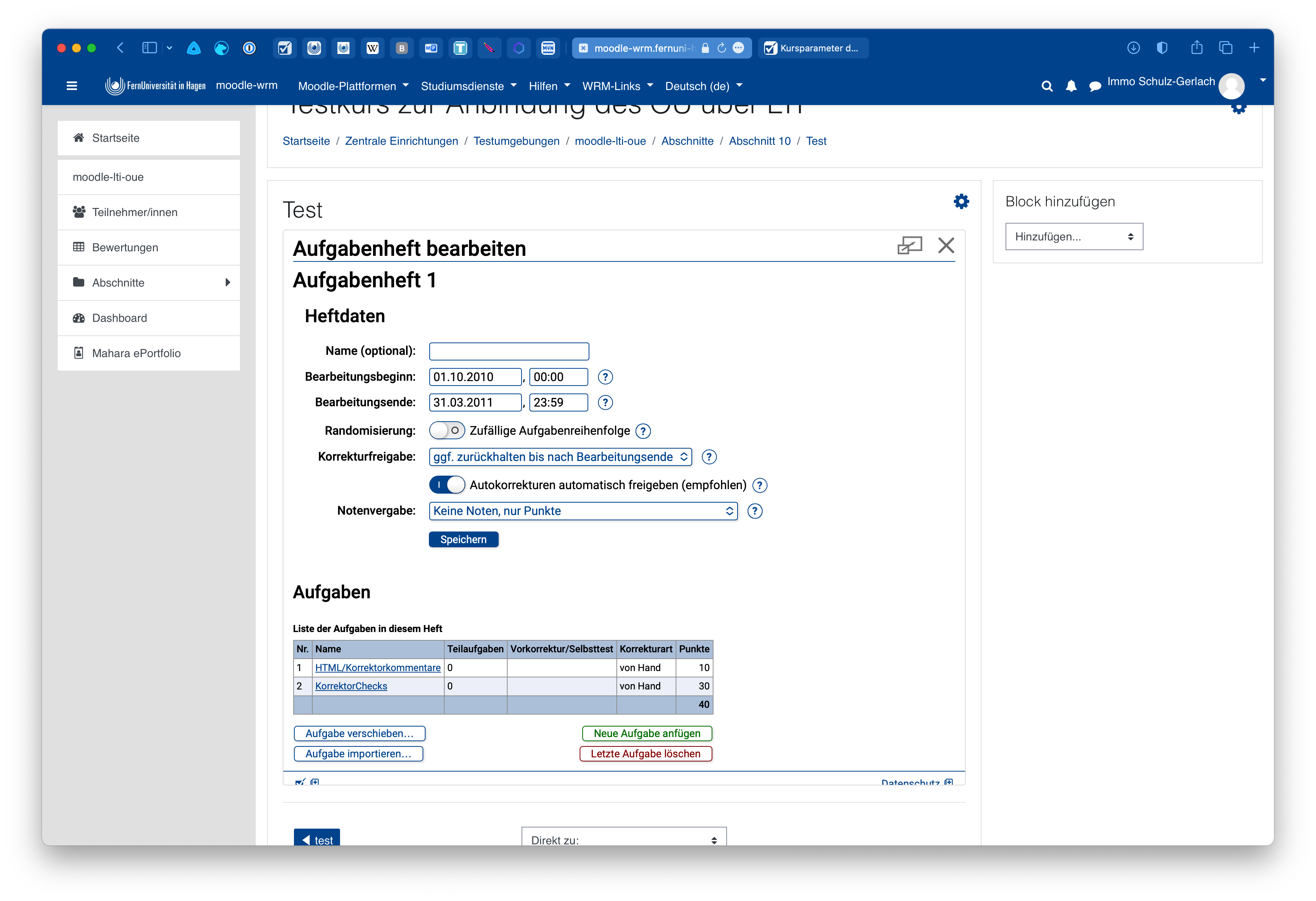
Task: Open the downloads icon in Safari toolbar
Action: coord(1133,48)
